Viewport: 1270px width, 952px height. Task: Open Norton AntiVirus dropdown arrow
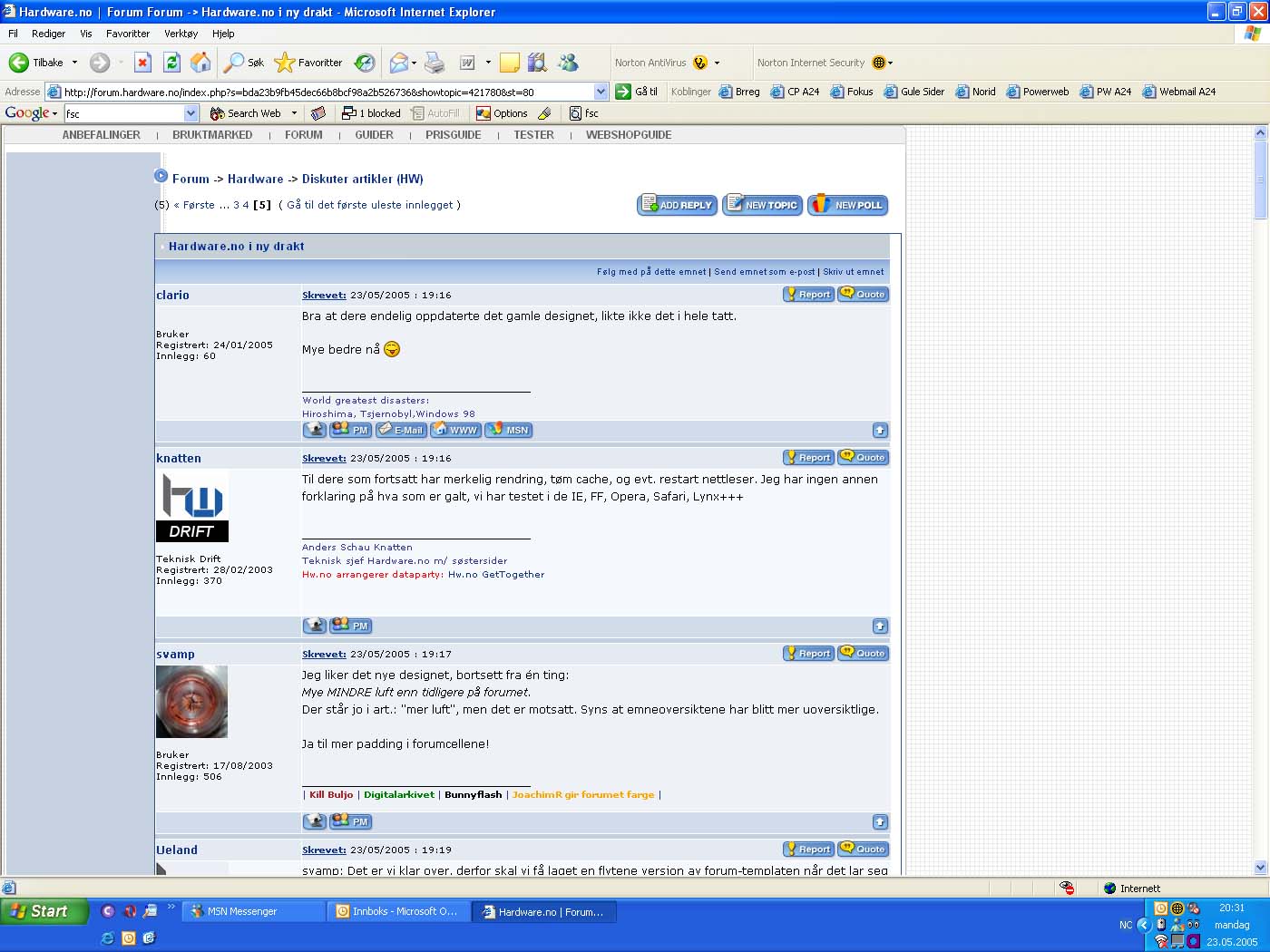pyautogui.click(x=717, y=63)
